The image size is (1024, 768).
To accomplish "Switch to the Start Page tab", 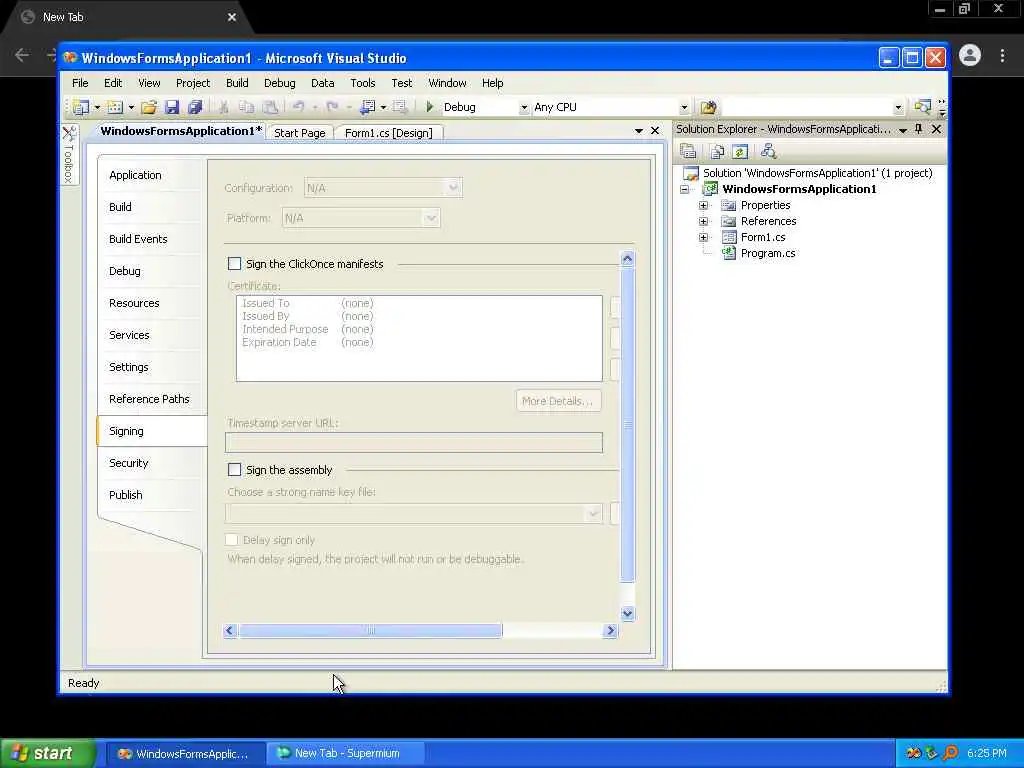I will click(300, 133).
